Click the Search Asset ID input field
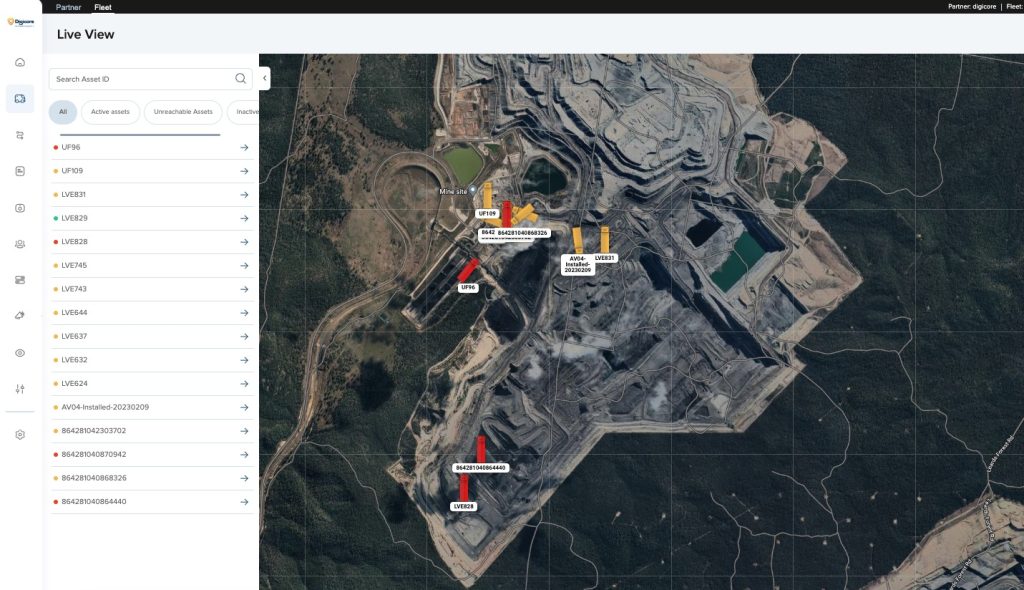Image resolution: width=1024 pixels, height=590 pixels. pos(140,79)
